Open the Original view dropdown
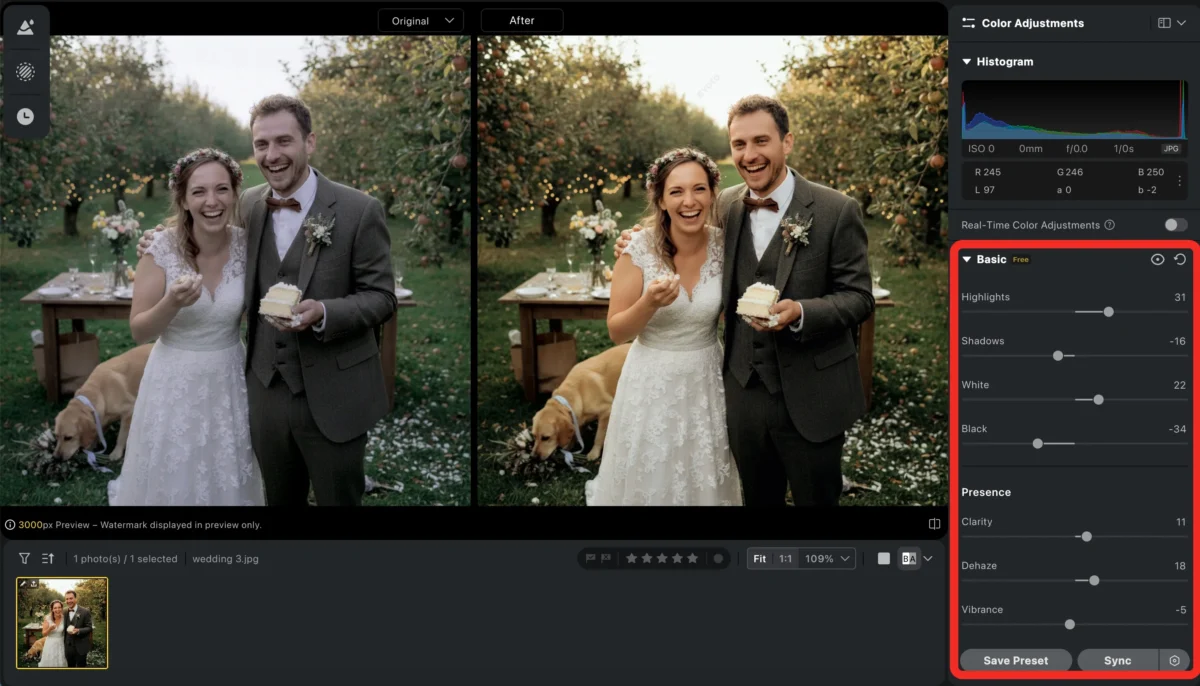The width and height of the screenshot is (1200, 686). [421, 21]
